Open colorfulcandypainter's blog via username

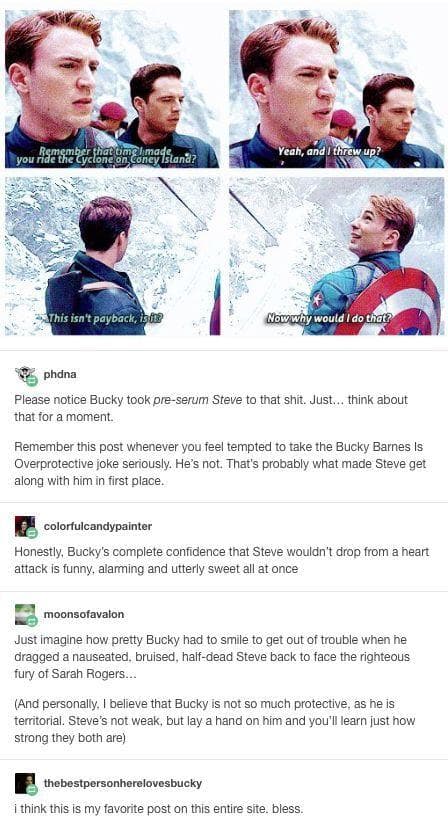click(98, 526)
